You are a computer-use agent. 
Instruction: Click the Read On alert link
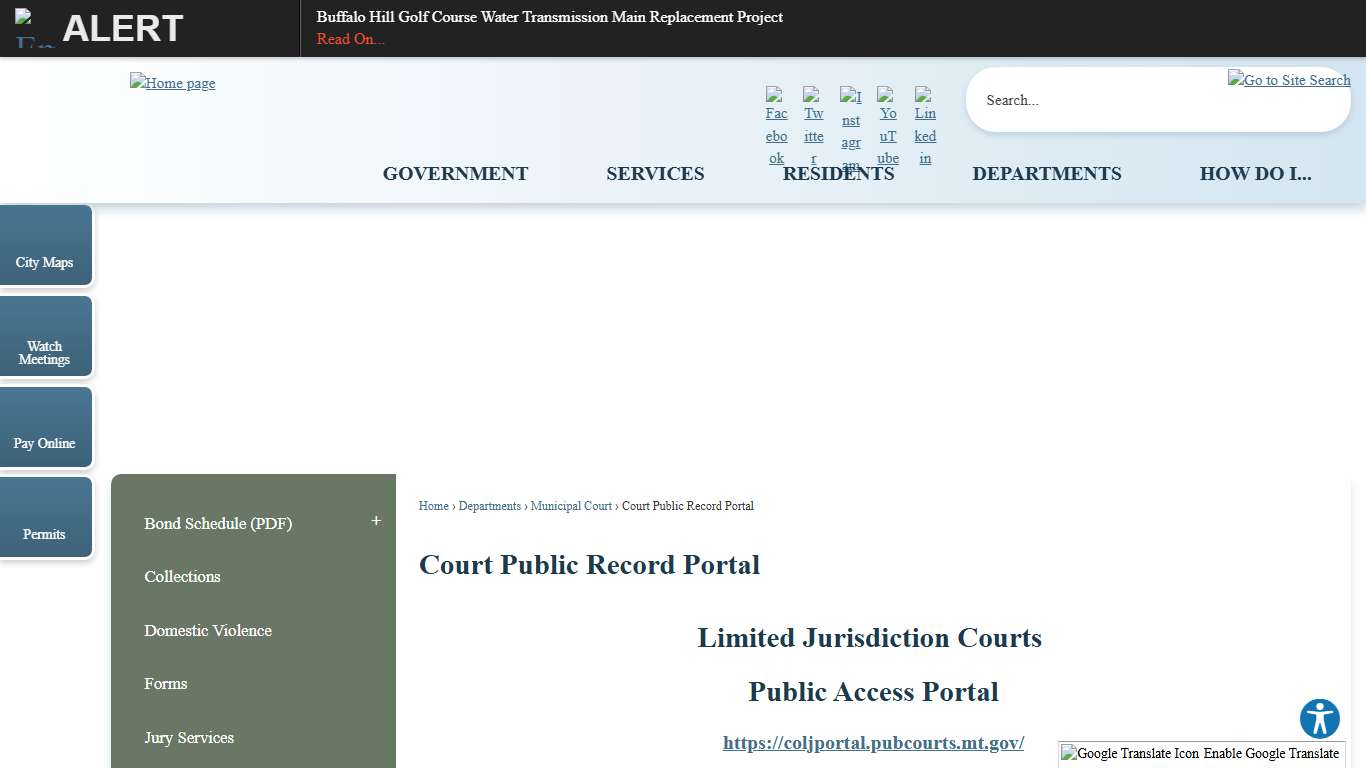coord(349,39)
